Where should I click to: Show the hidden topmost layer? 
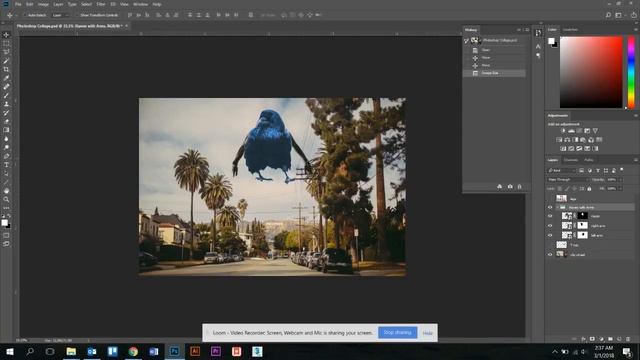tap(550, 198)
